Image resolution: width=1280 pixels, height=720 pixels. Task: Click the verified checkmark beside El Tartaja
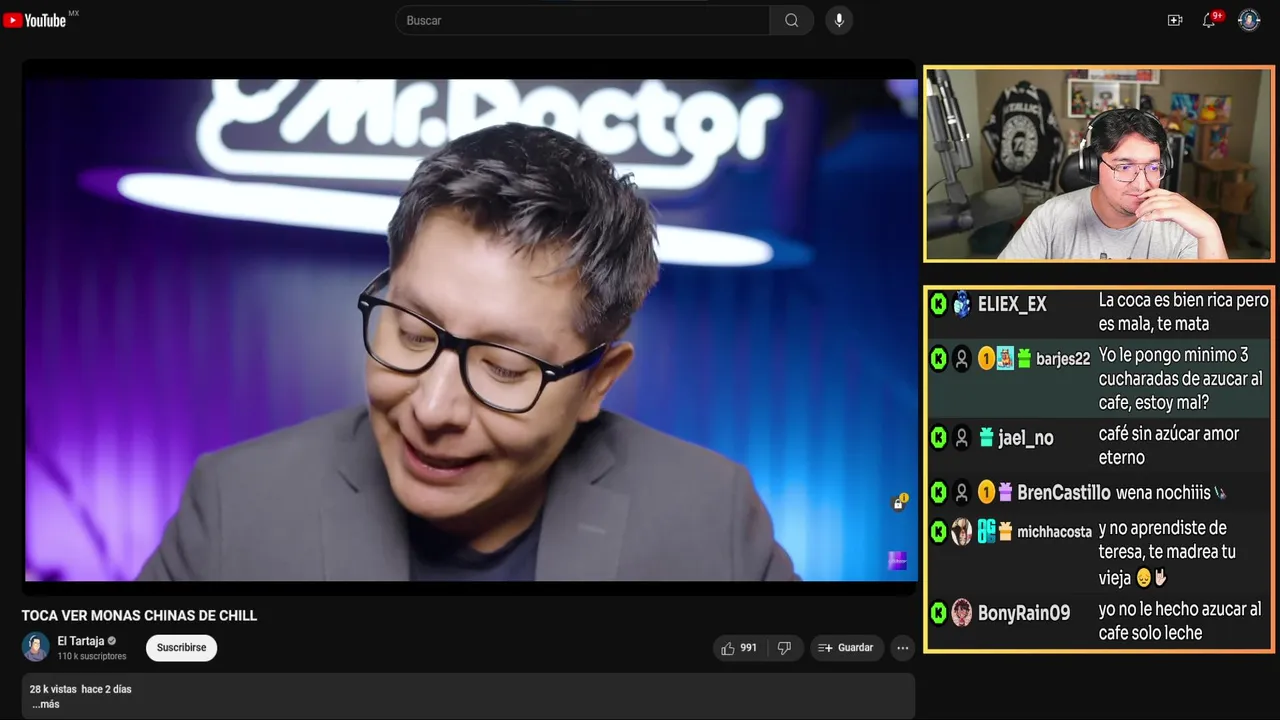click(112, 641)
